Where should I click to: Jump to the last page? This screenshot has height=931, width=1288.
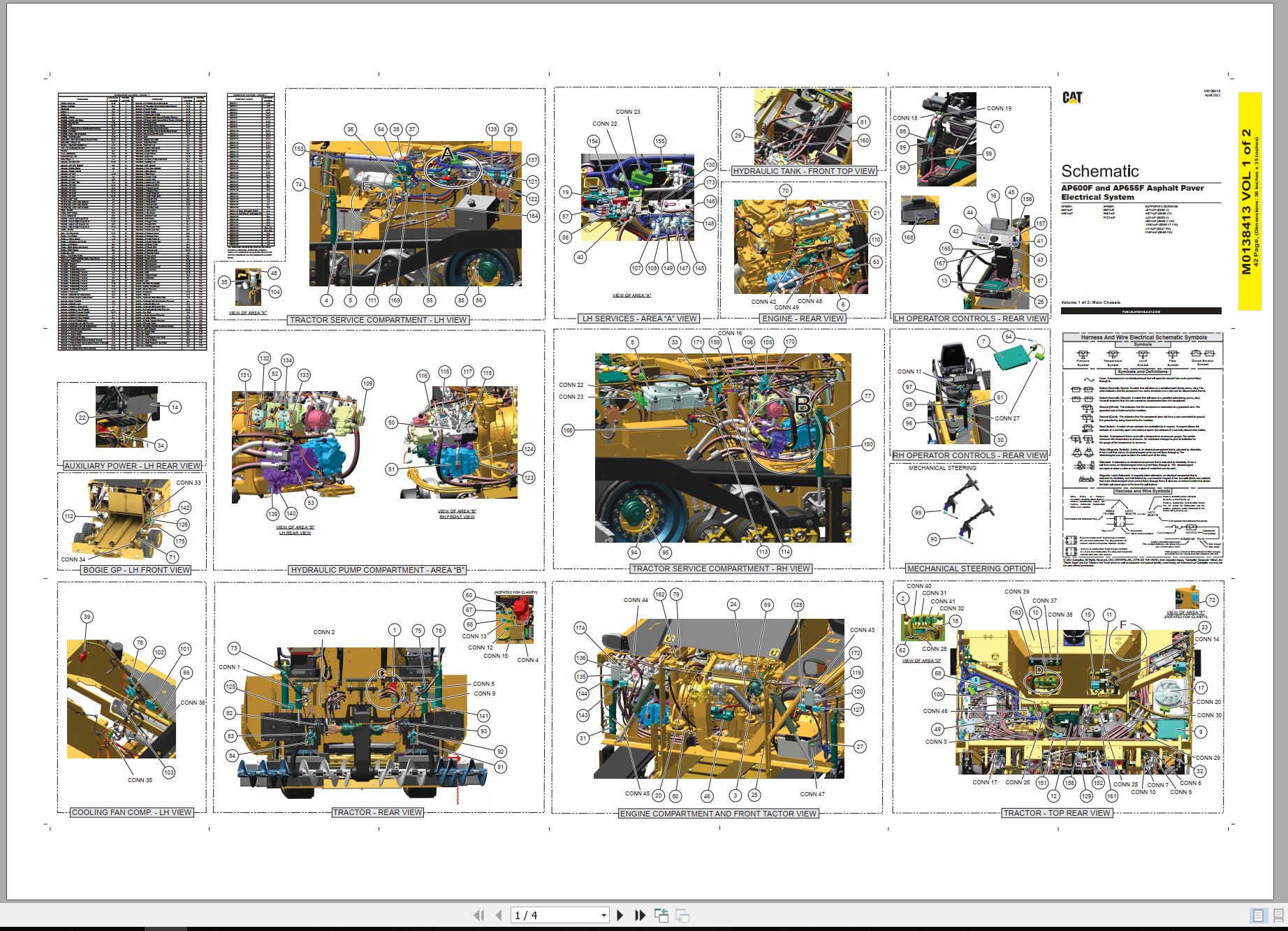coord(640,915)
